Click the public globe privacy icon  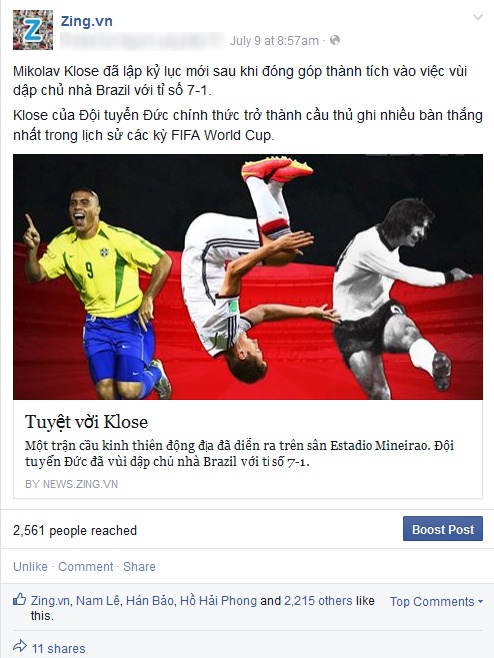click(x=335, y=40)
